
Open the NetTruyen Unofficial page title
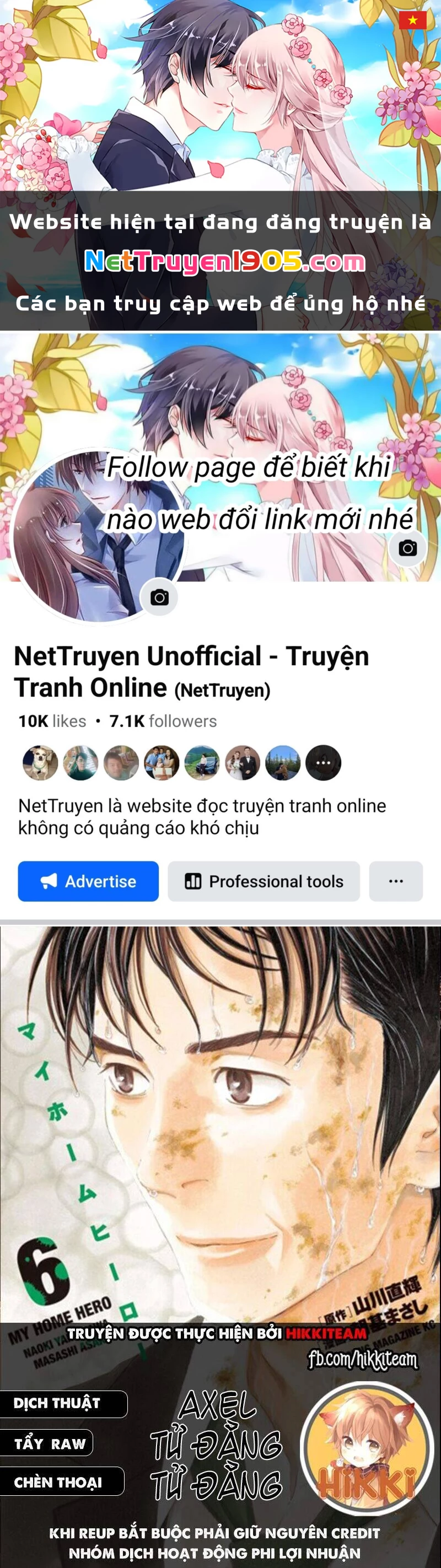click(x=191, y=672)
